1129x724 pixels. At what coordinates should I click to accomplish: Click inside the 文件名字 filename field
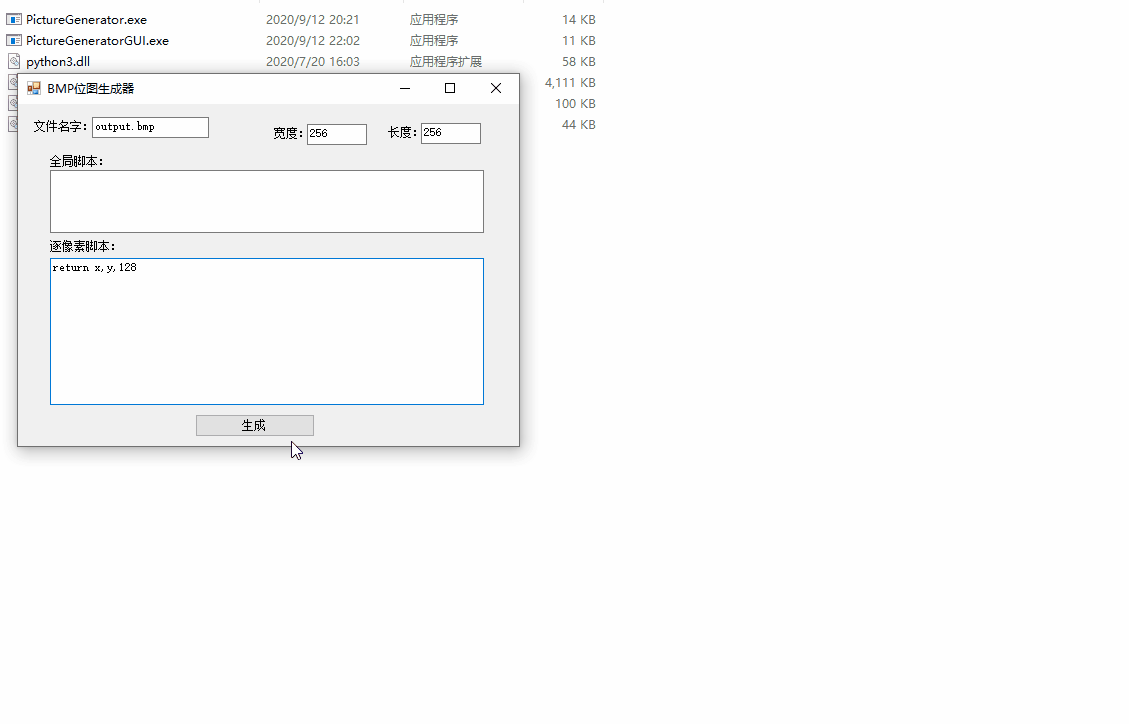click(150, 127)
